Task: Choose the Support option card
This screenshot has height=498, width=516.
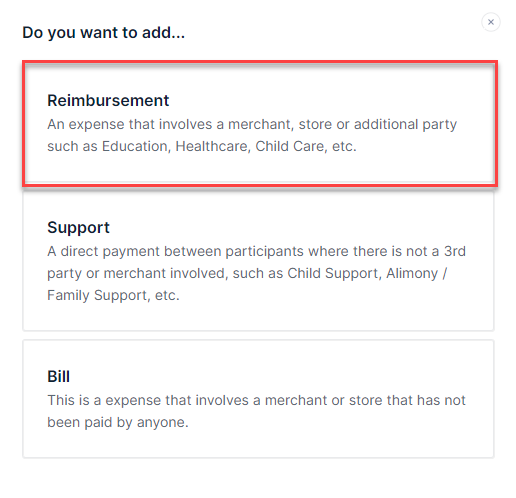Action: 258,261
